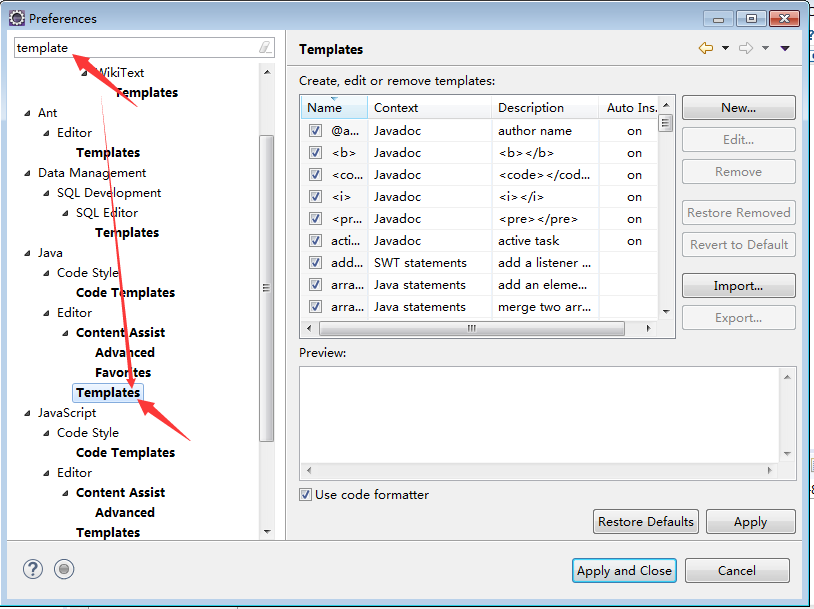
Task: Click the back navigation arrow icon
Action: pyautogui.click(x=706, y=48)
